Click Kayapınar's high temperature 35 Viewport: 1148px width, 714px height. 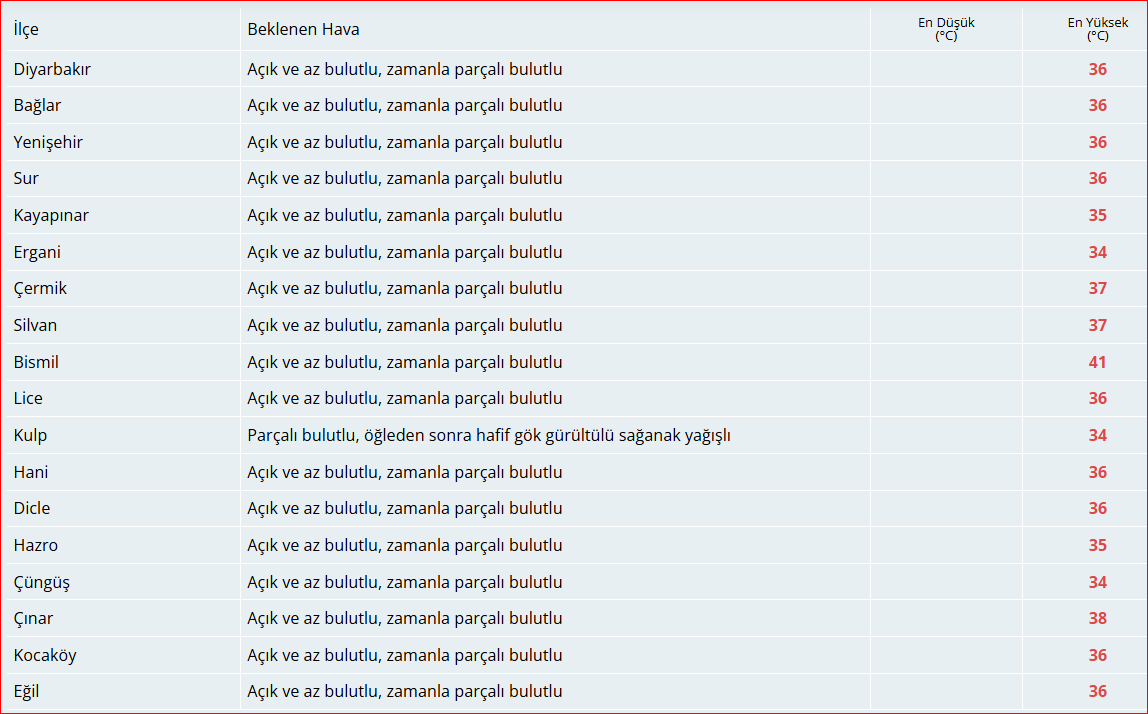coord(1097,215)
